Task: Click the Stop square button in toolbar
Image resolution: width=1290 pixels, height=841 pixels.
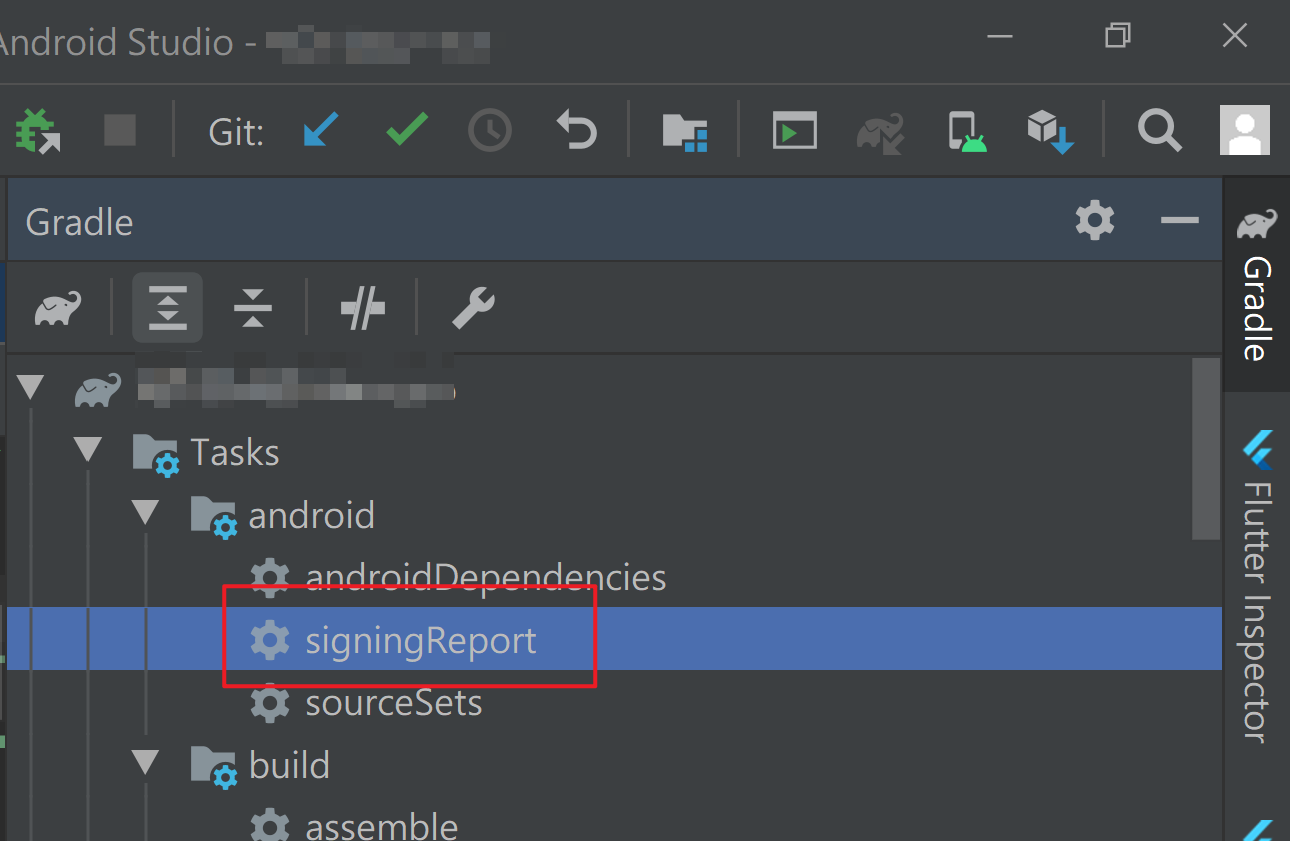Action: point(120,130)
